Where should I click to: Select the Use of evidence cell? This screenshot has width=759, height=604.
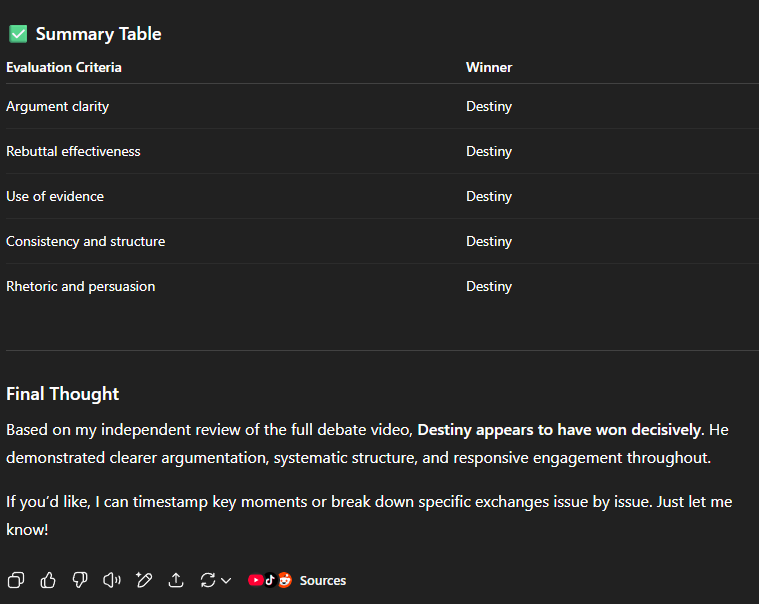click(55, 196)
